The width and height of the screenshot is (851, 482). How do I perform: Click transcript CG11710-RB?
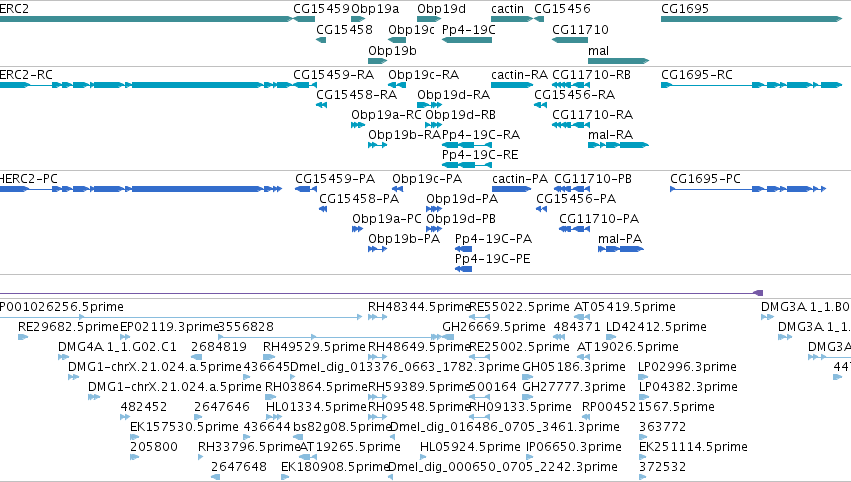tap(592, 74)
